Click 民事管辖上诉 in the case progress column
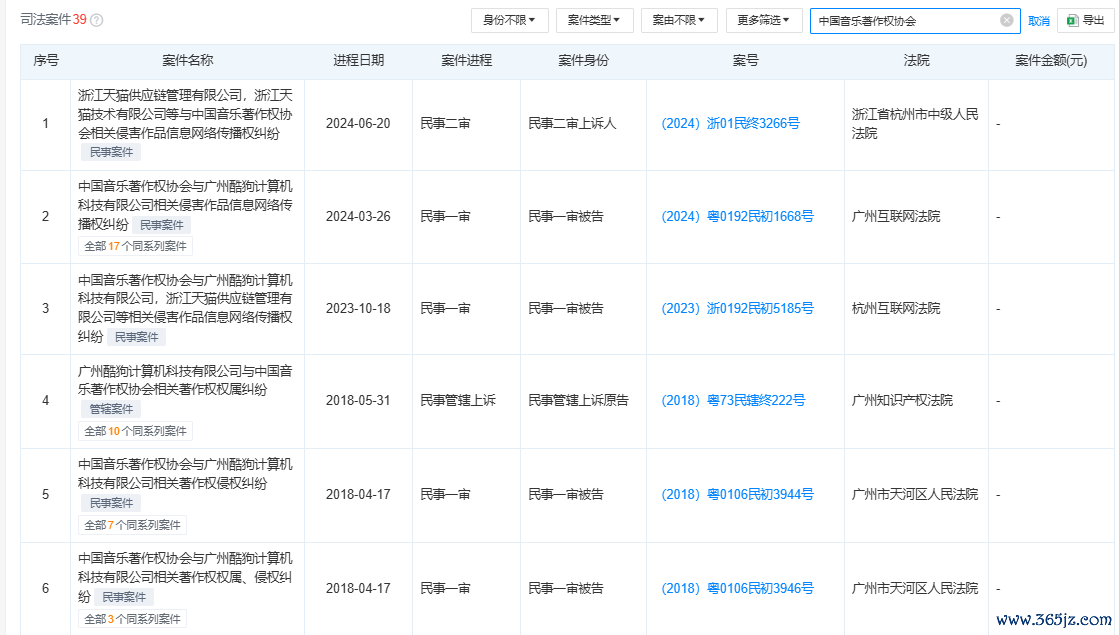 click(457, 400)
